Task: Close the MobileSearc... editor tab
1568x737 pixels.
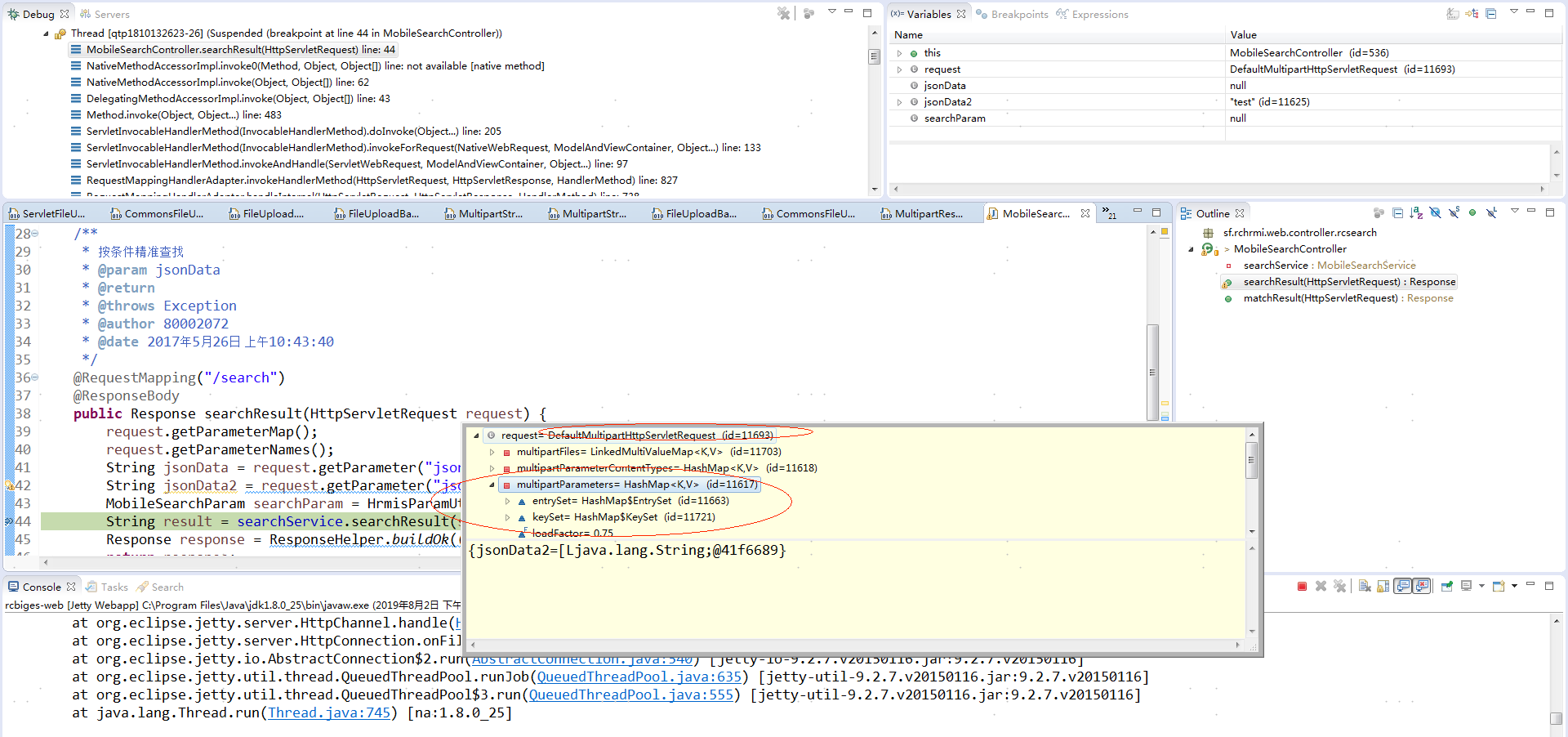Action: 1085,213
